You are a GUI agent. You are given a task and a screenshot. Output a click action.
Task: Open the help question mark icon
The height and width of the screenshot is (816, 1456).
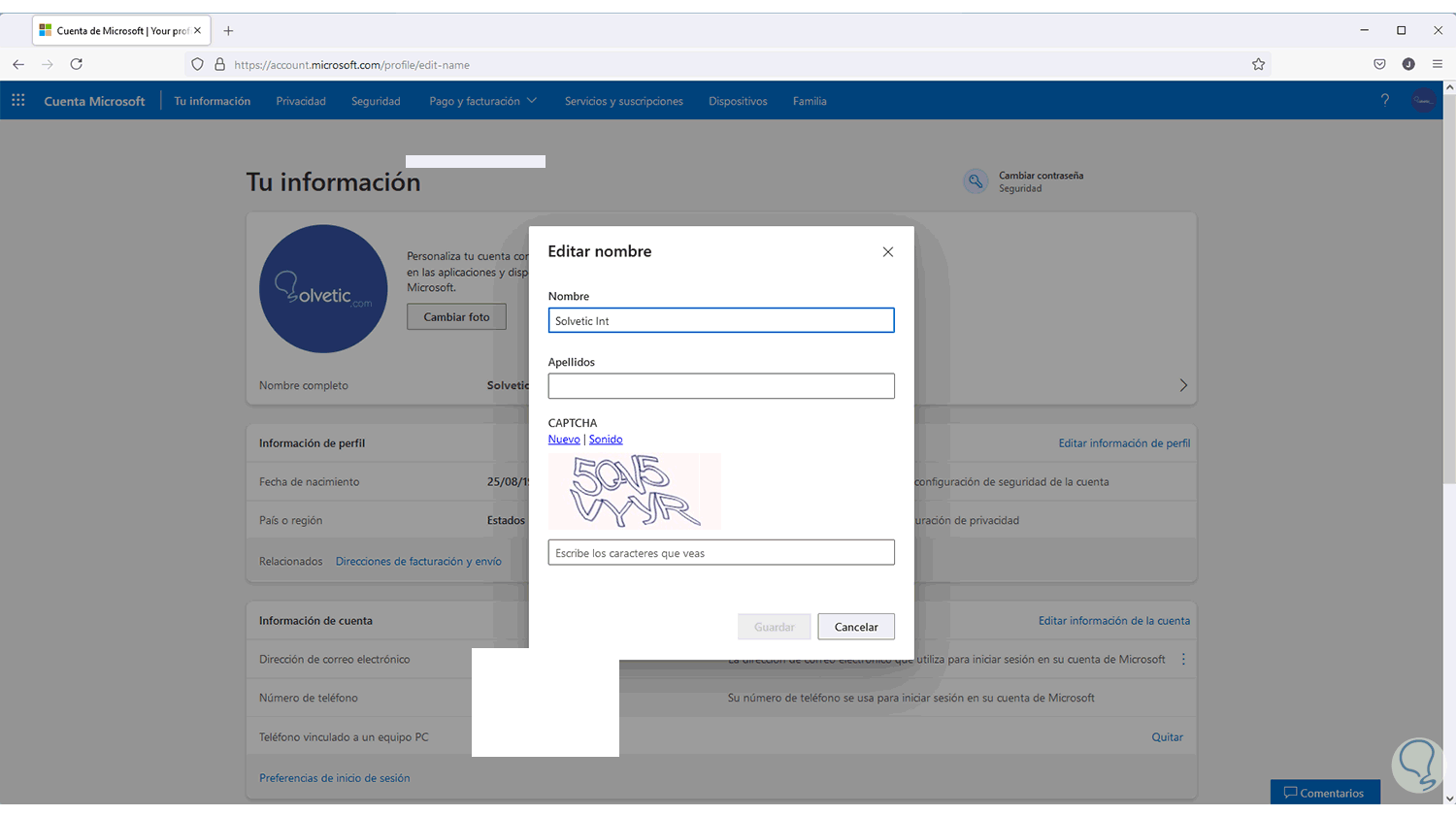(x=1385, y=100)
